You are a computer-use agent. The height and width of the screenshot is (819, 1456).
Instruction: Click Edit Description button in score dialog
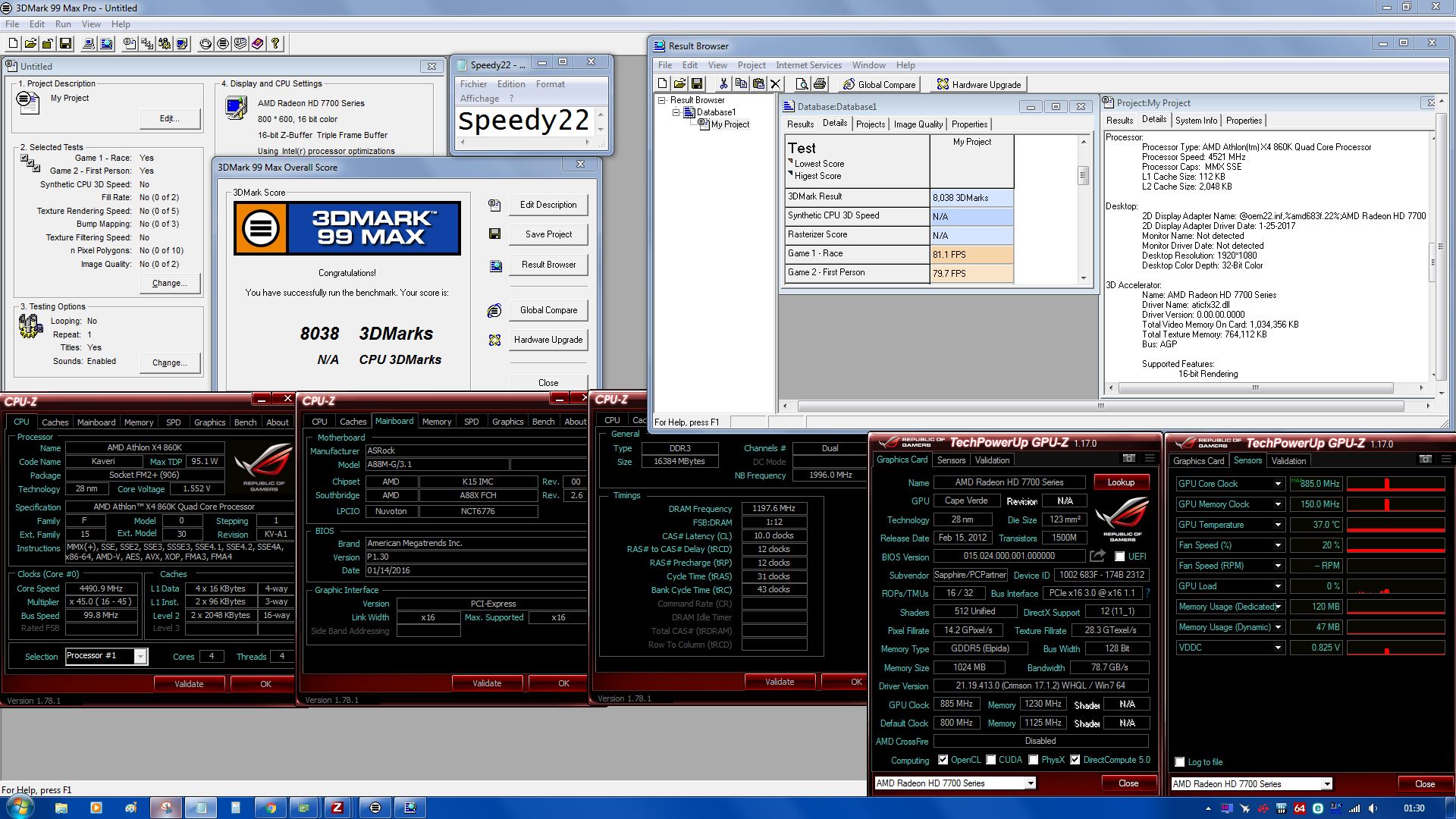[548, 205]
